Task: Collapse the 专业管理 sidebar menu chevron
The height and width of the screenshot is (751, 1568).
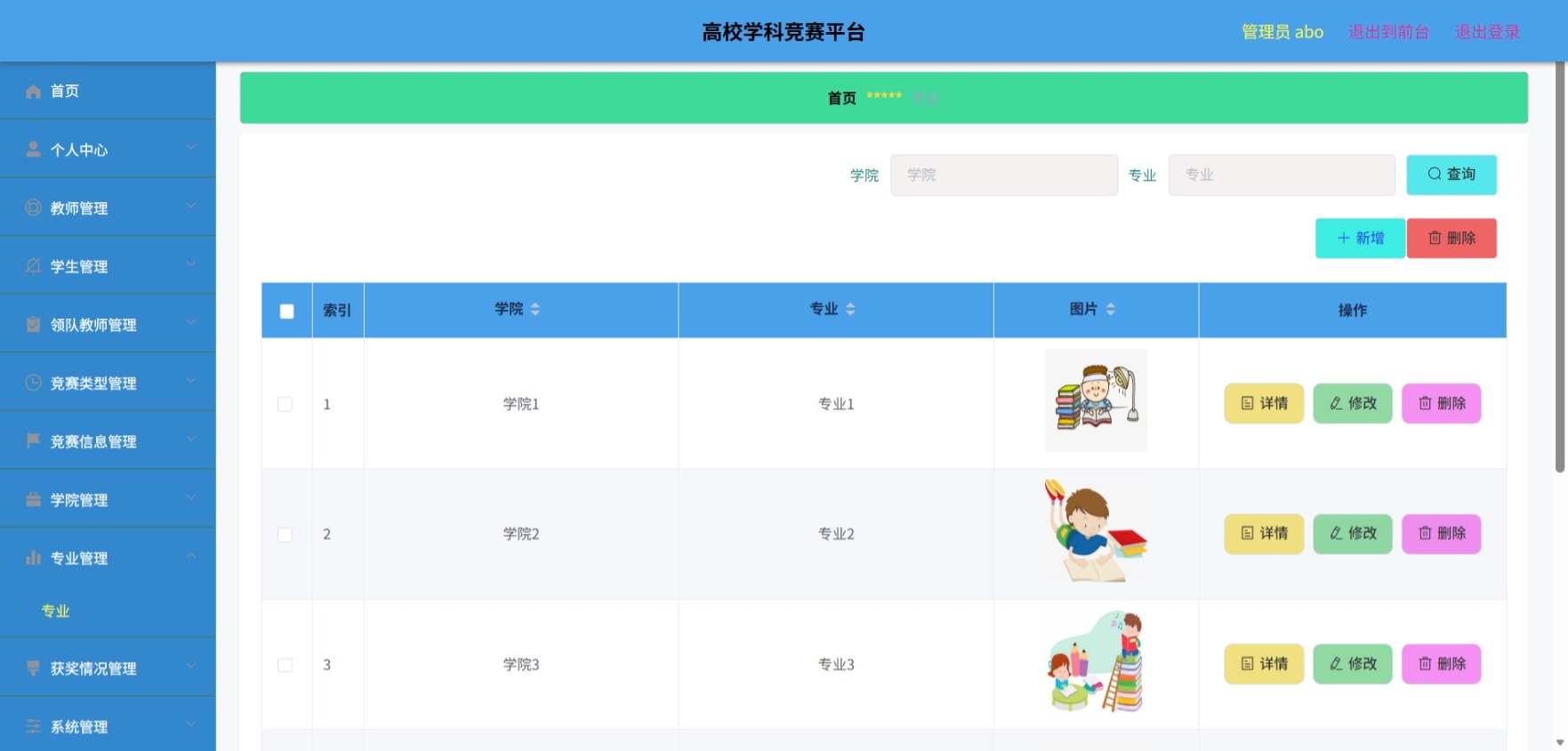Action: coord(191,556)
